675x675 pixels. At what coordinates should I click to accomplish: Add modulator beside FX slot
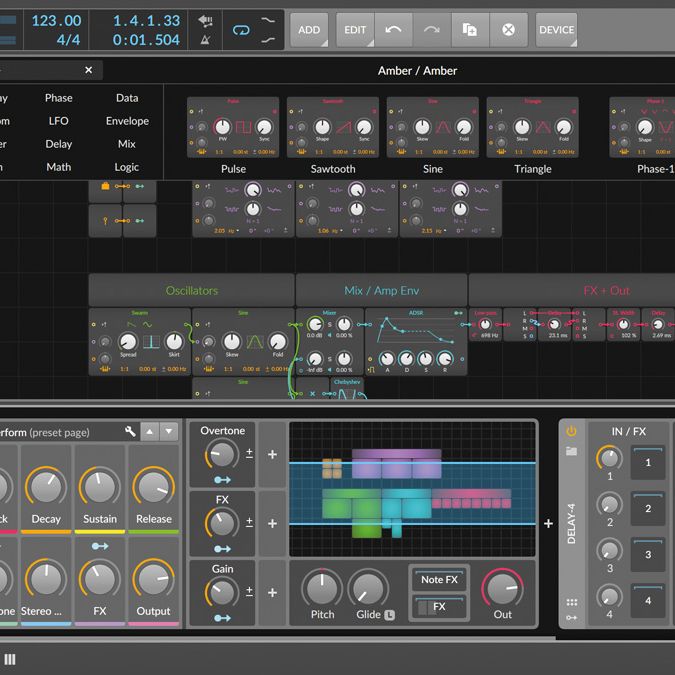(x=272, y=523)
